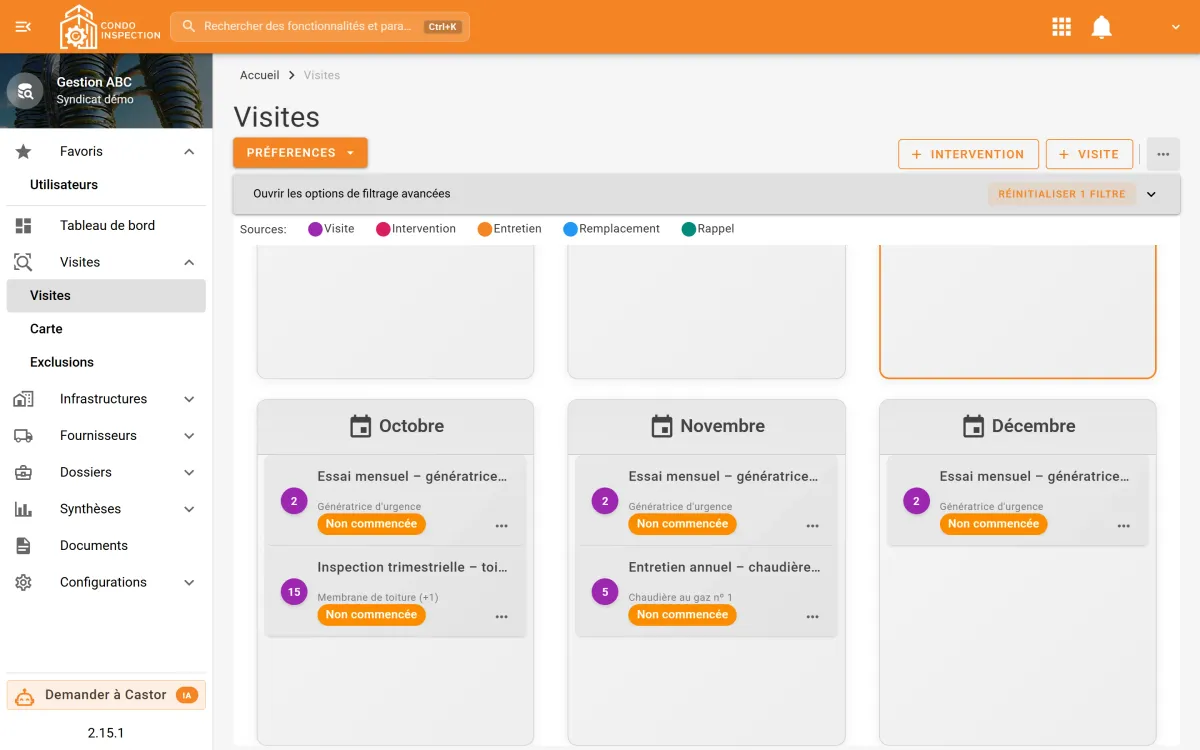Click the Castor robot icon
The height and width of the screenshot is (750, 1200).
25,696
